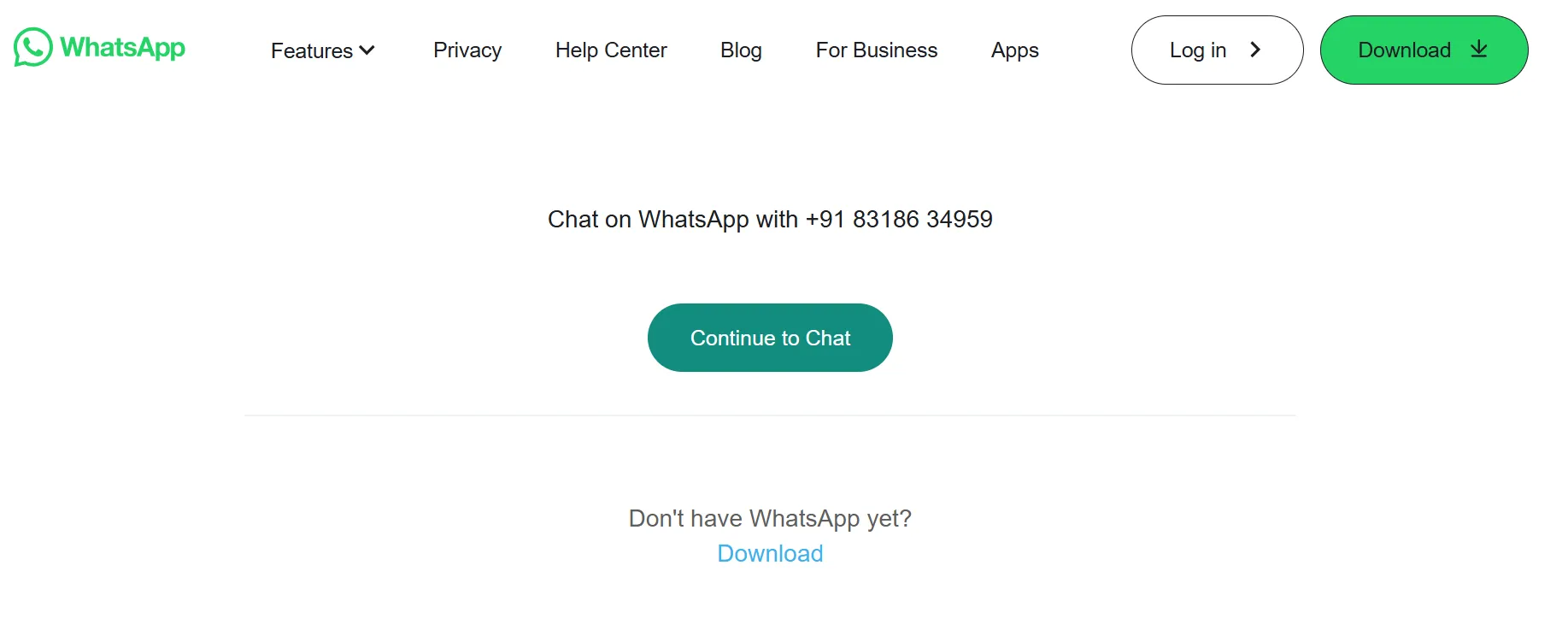Click the green Download button in header
The width and height of the screenshot is (1568, 636).
[x=1424, y=50]
